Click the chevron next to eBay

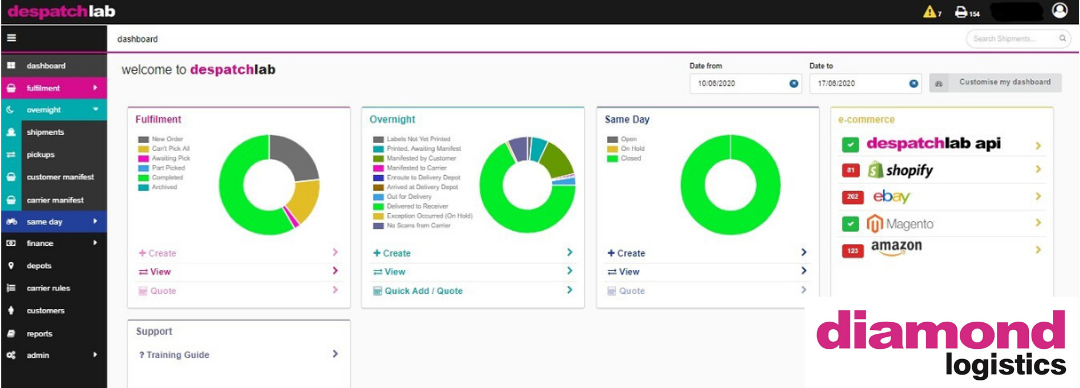[1038, 196]
